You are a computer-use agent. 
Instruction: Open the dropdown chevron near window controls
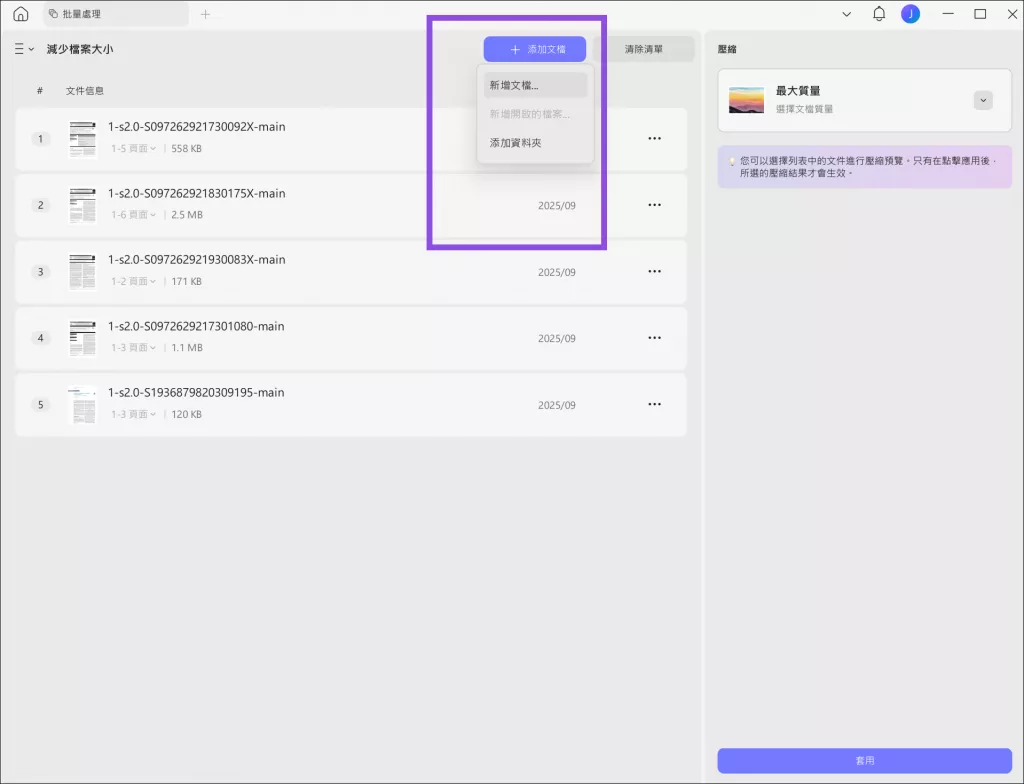(847, 14)
